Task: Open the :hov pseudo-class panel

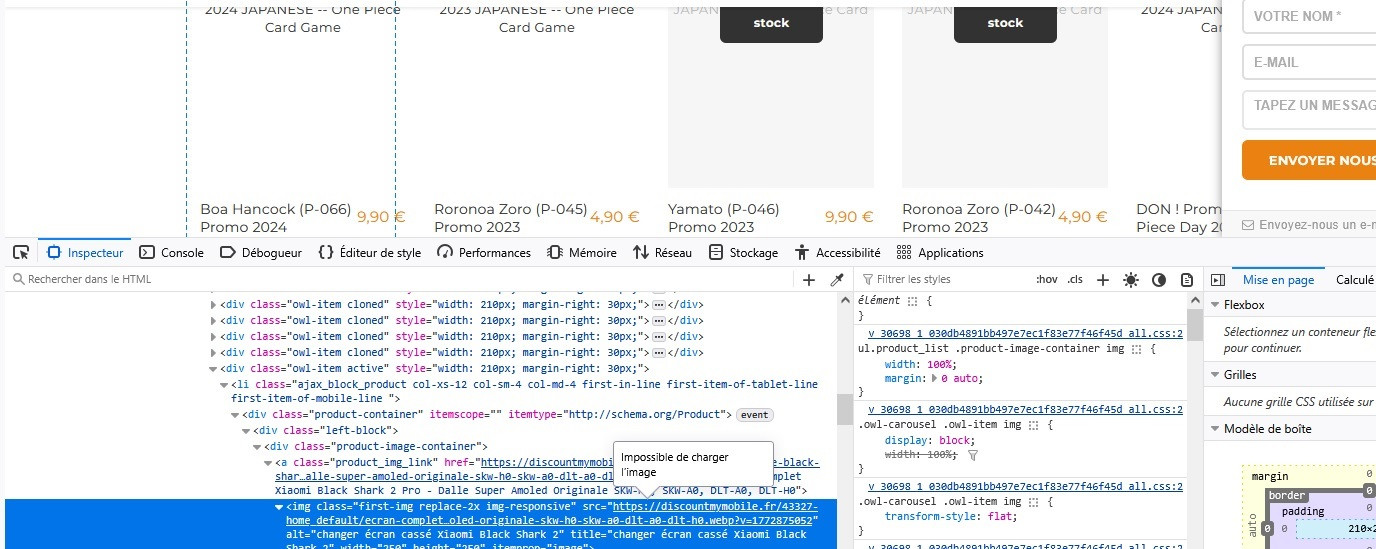Action: pos(1047,280)
